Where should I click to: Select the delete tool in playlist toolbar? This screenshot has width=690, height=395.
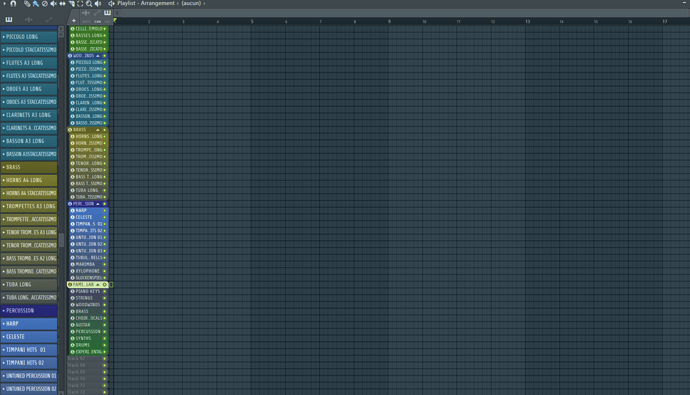point(44,4)
